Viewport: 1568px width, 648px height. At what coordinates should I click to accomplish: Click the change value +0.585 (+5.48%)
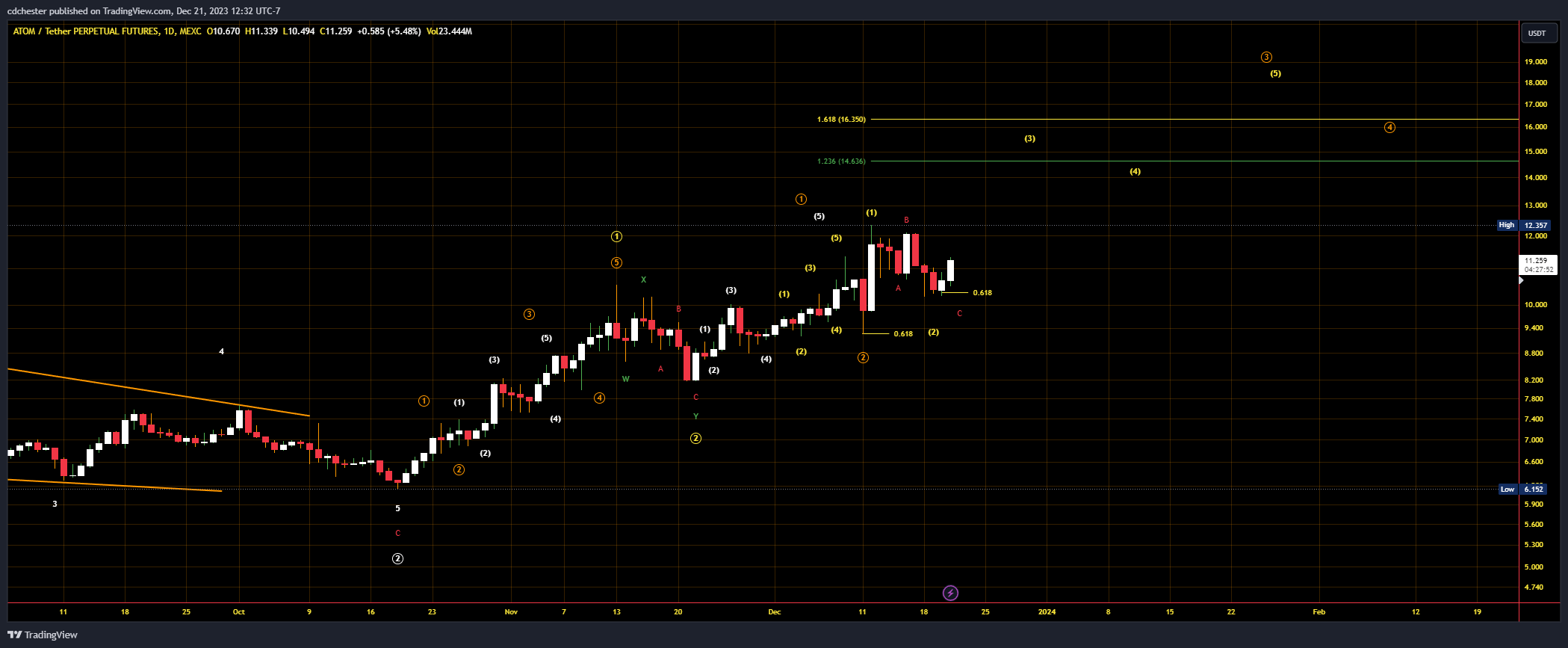[389, 31]
